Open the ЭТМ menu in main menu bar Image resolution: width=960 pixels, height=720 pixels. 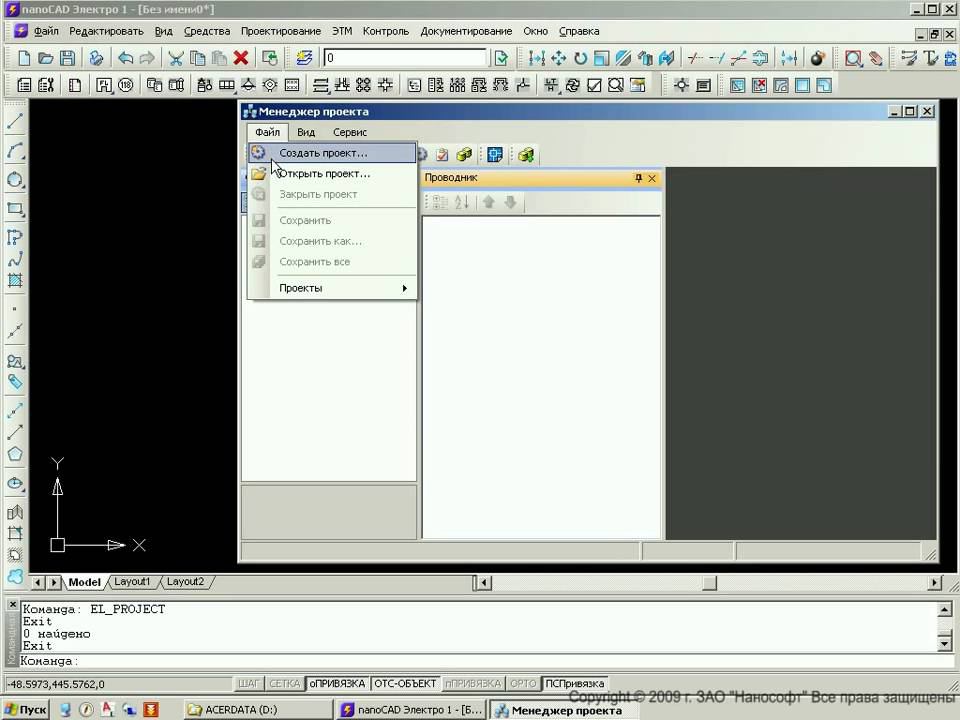click(x=342, y=31)
